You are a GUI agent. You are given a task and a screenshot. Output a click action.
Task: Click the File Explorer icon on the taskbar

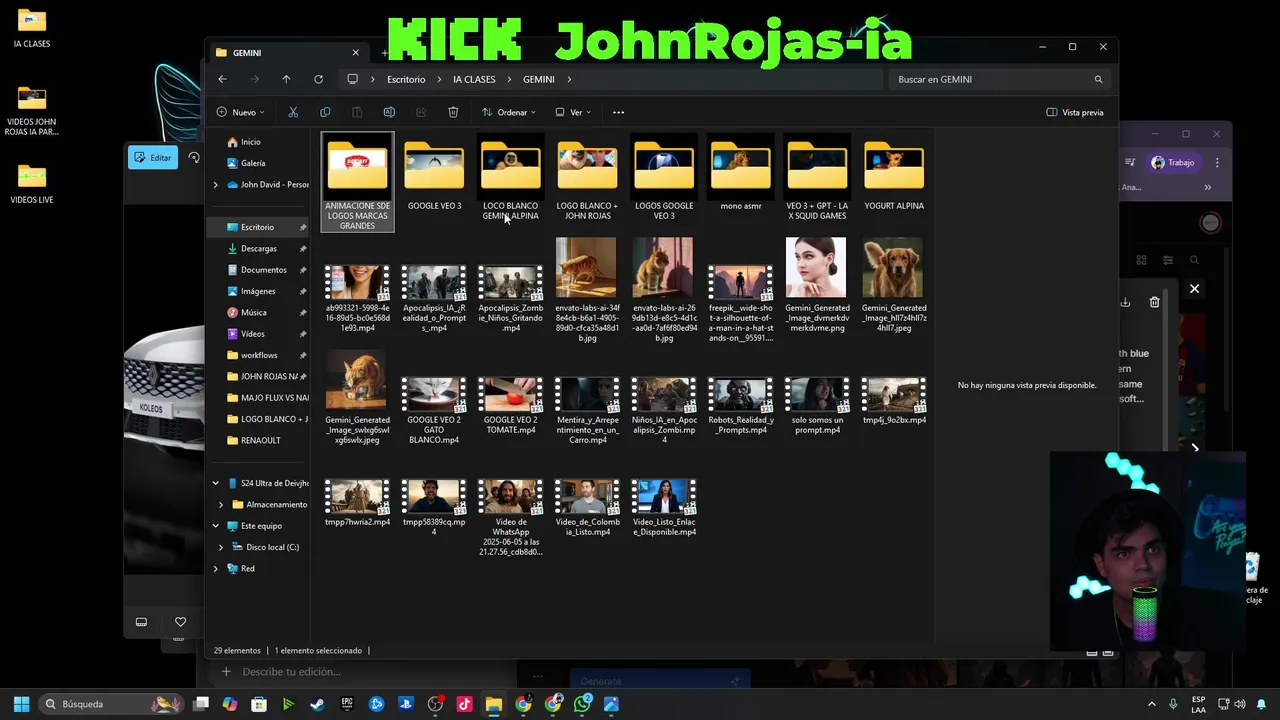click(493, 704)
